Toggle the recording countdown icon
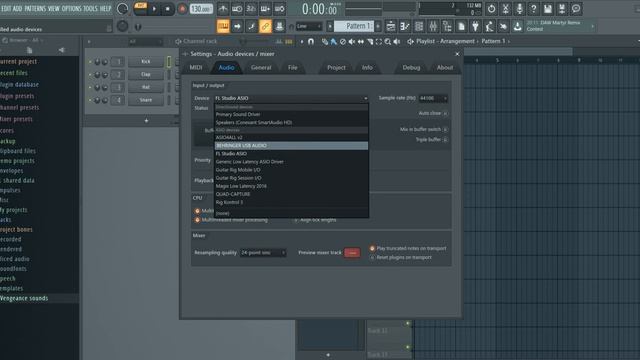640x360 pixels. tap(251, 9)
